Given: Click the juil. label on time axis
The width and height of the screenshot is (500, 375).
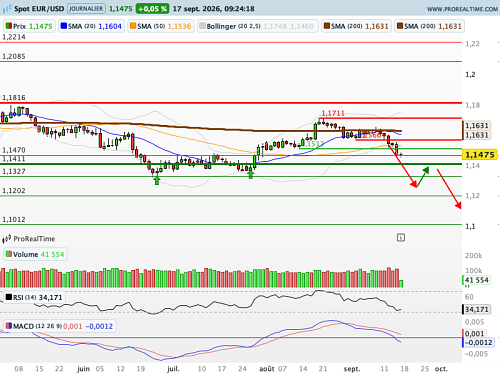Looking at the screenshot, I should click(x=173, y=369).
